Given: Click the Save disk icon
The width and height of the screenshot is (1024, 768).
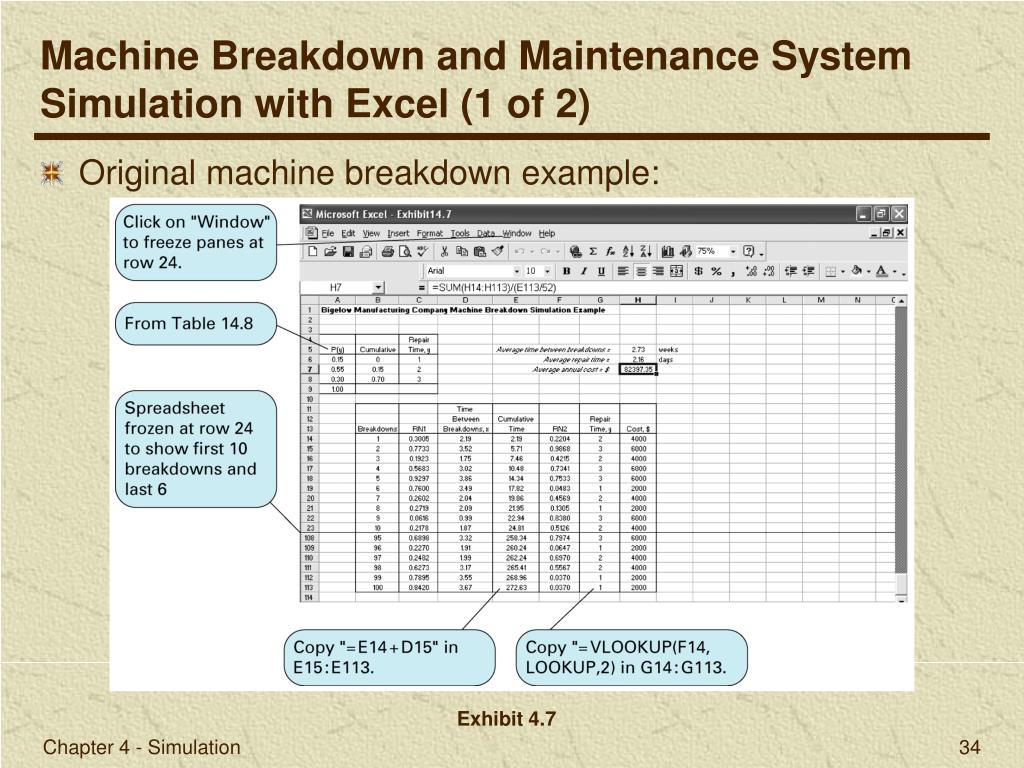Looking at the screenshot, I should [x=348, y=251].
